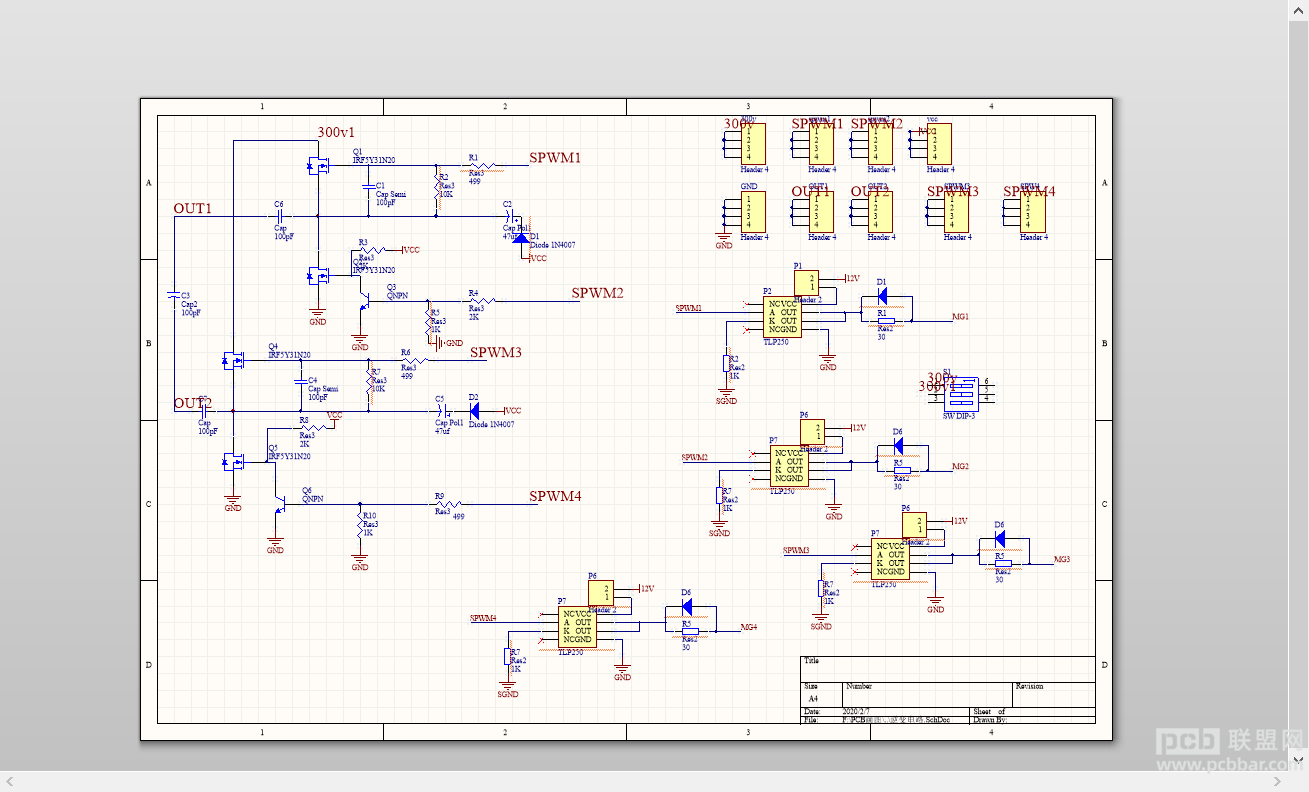Viewport: 1309px width, 792px height.
Task: Select the OUT1 net label on left
Action: [193, 208]
